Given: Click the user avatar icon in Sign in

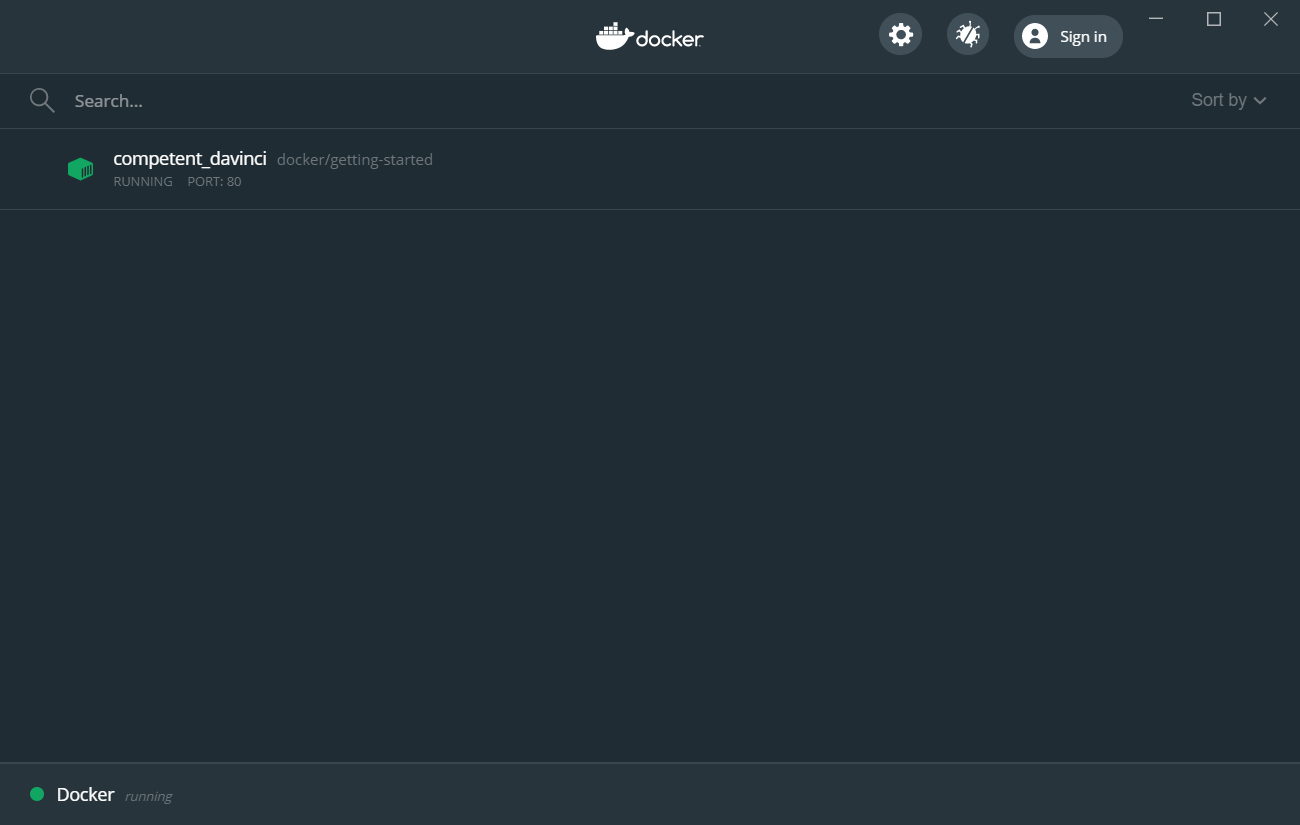Looking at the screenshot, I should click(x=1035, y=37).
